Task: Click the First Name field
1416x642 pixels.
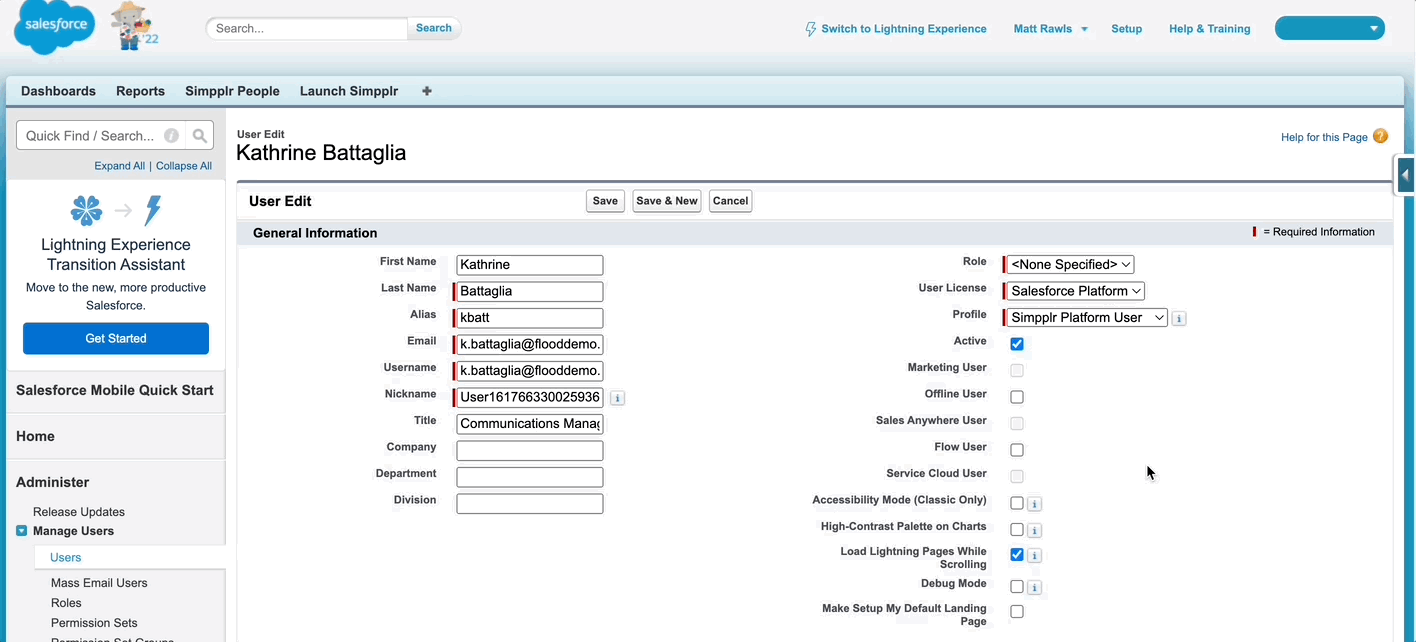Action: pyautogui.click(x=530, y=265)
